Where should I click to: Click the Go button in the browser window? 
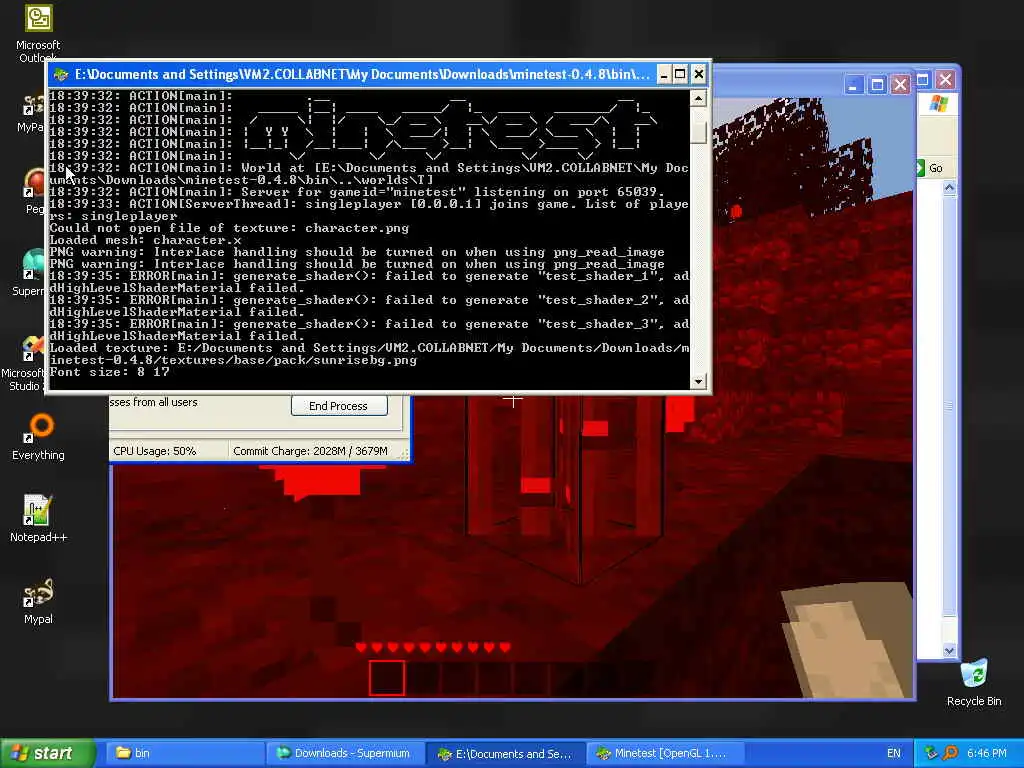[x=930, y=168]
